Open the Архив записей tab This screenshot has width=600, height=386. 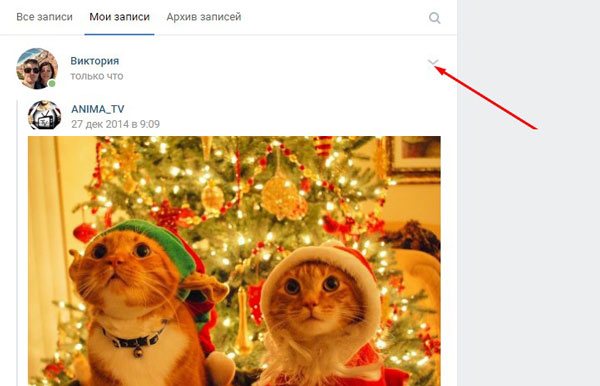204,17
